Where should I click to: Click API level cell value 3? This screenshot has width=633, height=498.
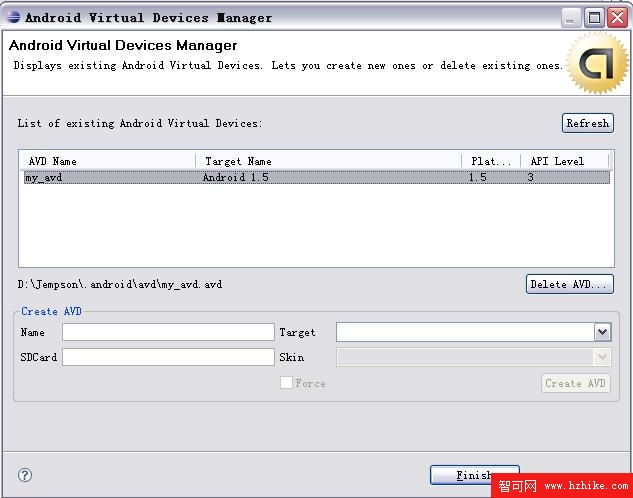pyautogui.click(x=530, y=177)
